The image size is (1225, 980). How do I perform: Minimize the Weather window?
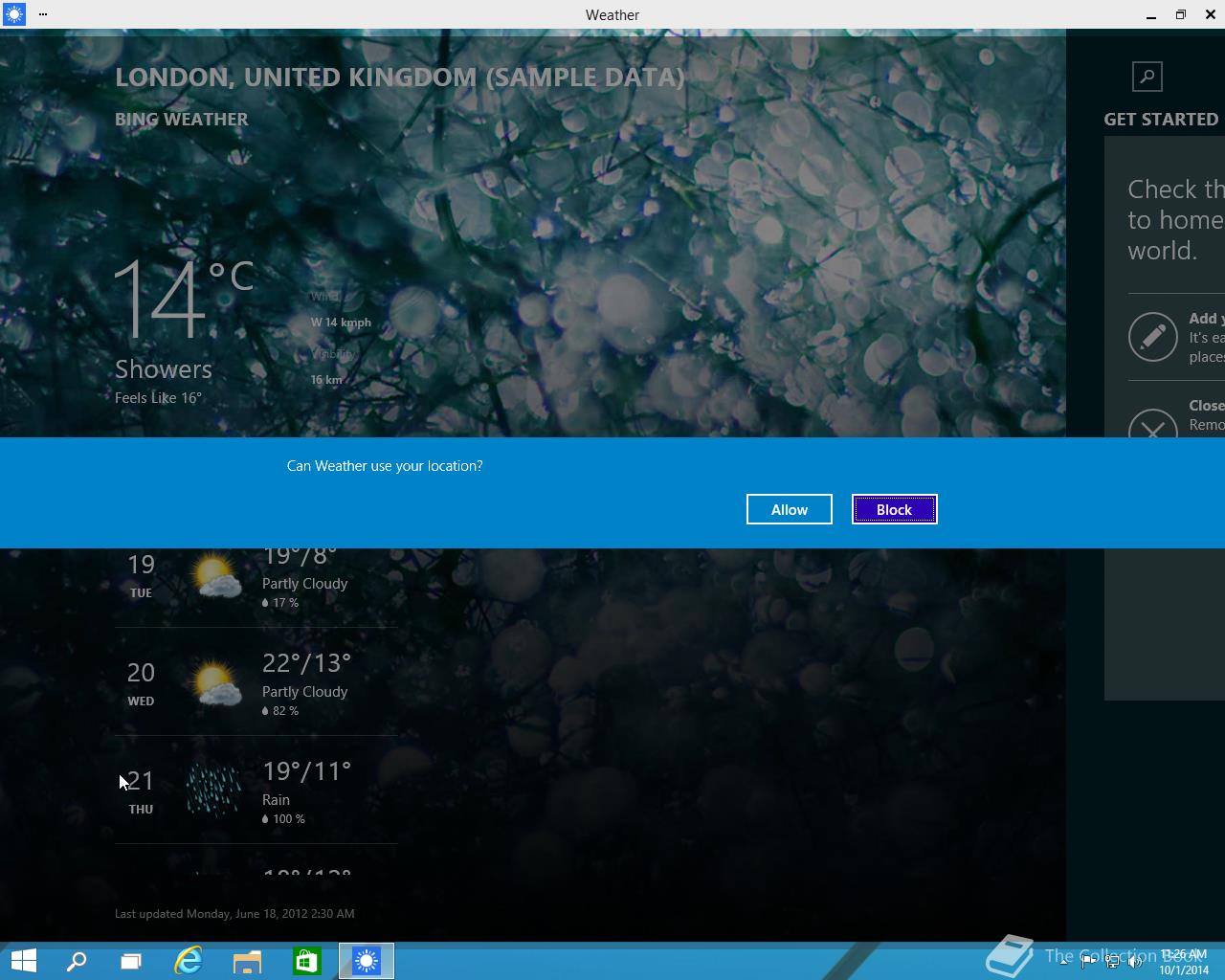(1150, 14)
